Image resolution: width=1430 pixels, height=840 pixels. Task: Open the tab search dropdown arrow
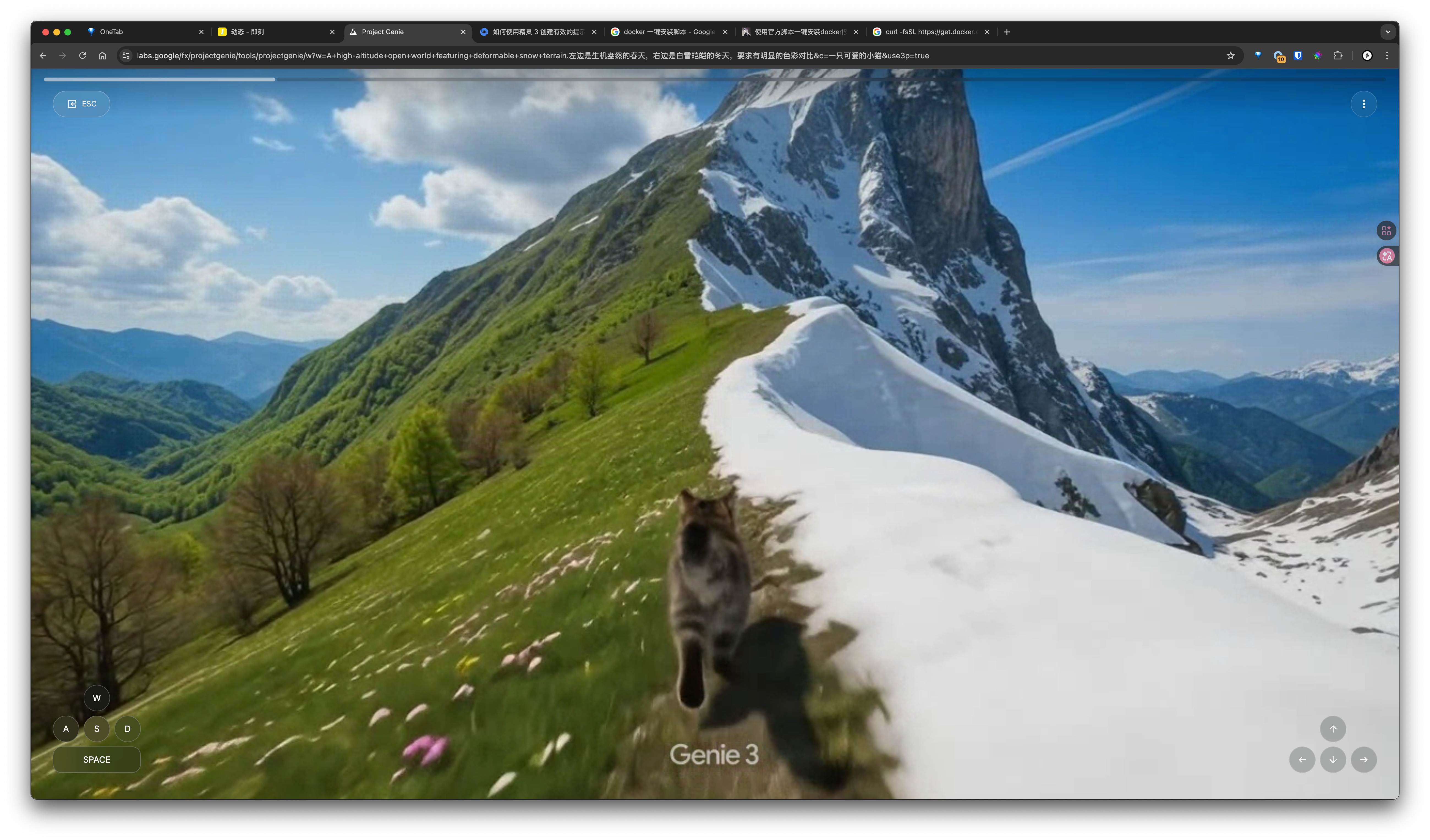(x=1387, y=32)
